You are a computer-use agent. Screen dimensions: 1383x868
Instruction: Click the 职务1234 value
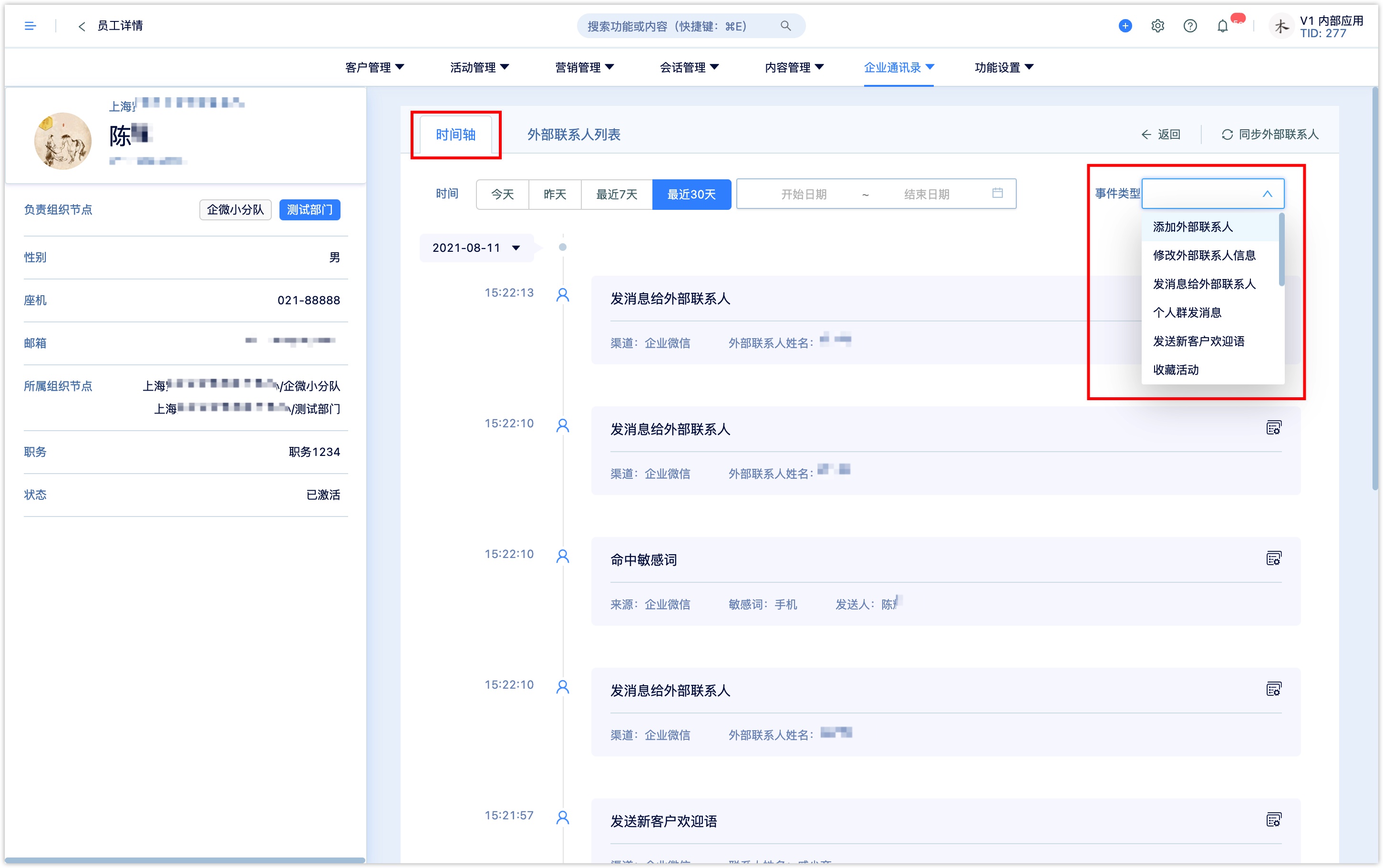click(314, 452)
